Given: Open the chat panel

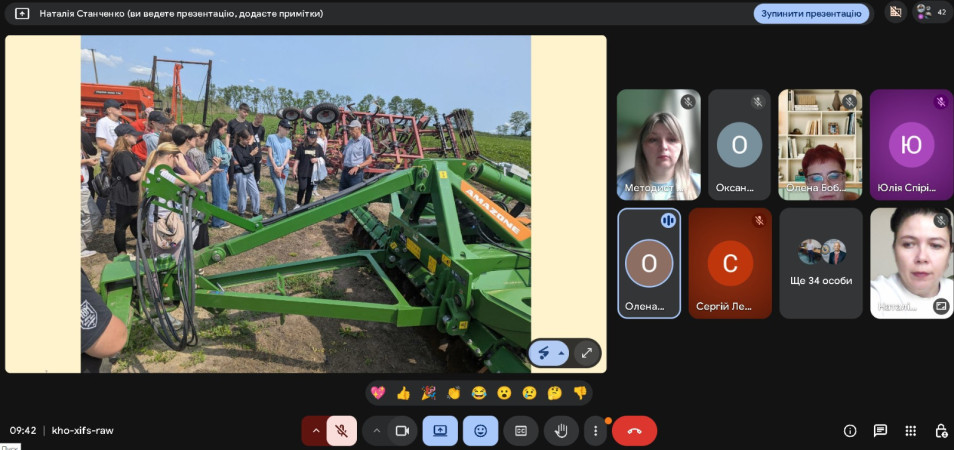Looking at the screenshot, I should click(880, 431).
